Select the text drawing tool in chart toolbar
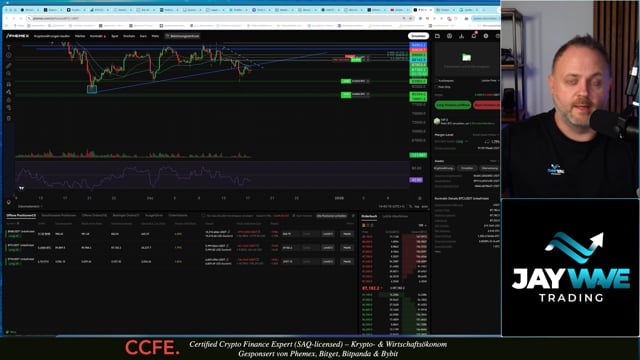Screen dimensions: 640x360 9,48
